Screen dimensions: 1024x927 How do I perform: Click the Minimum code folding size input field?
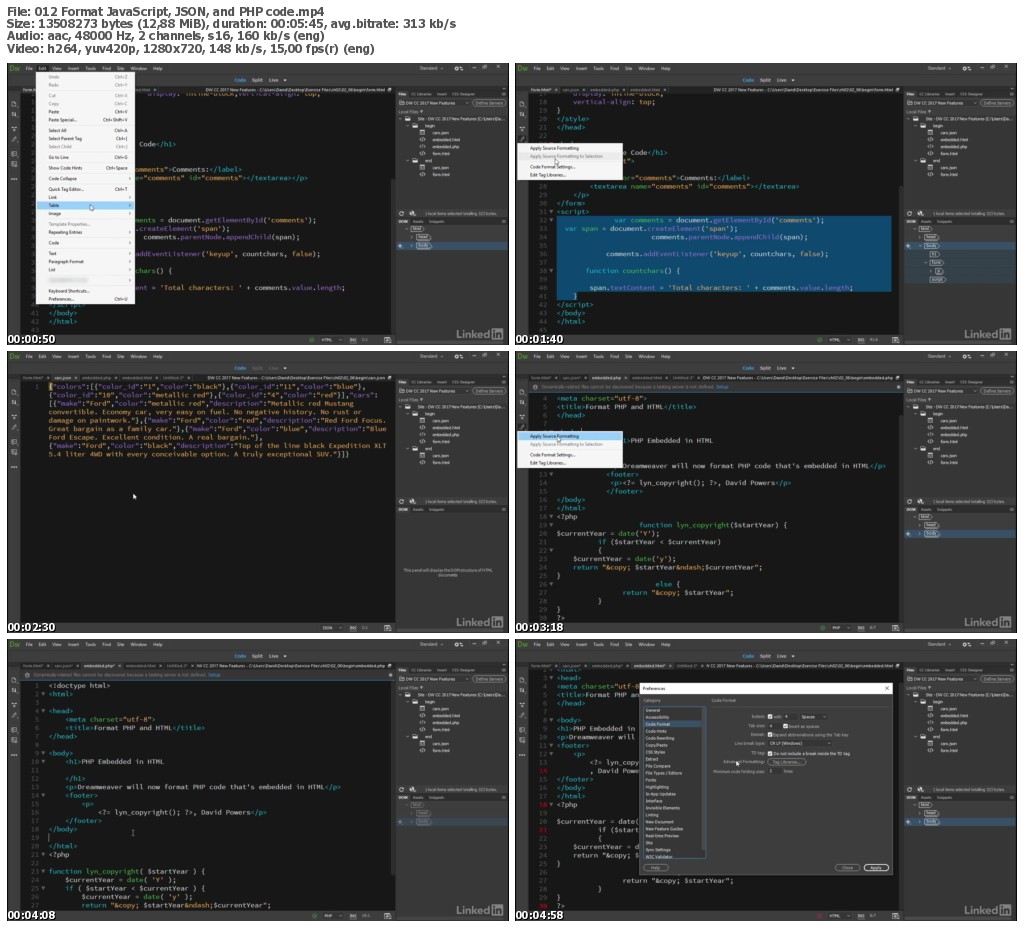[776, 771]
